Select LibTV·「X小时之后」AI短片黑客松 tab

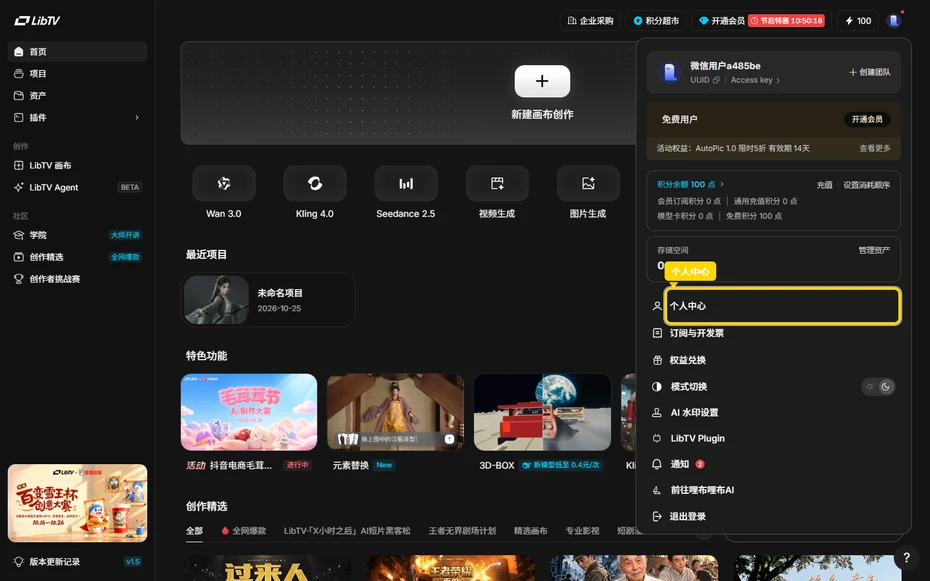coord(347,531)
